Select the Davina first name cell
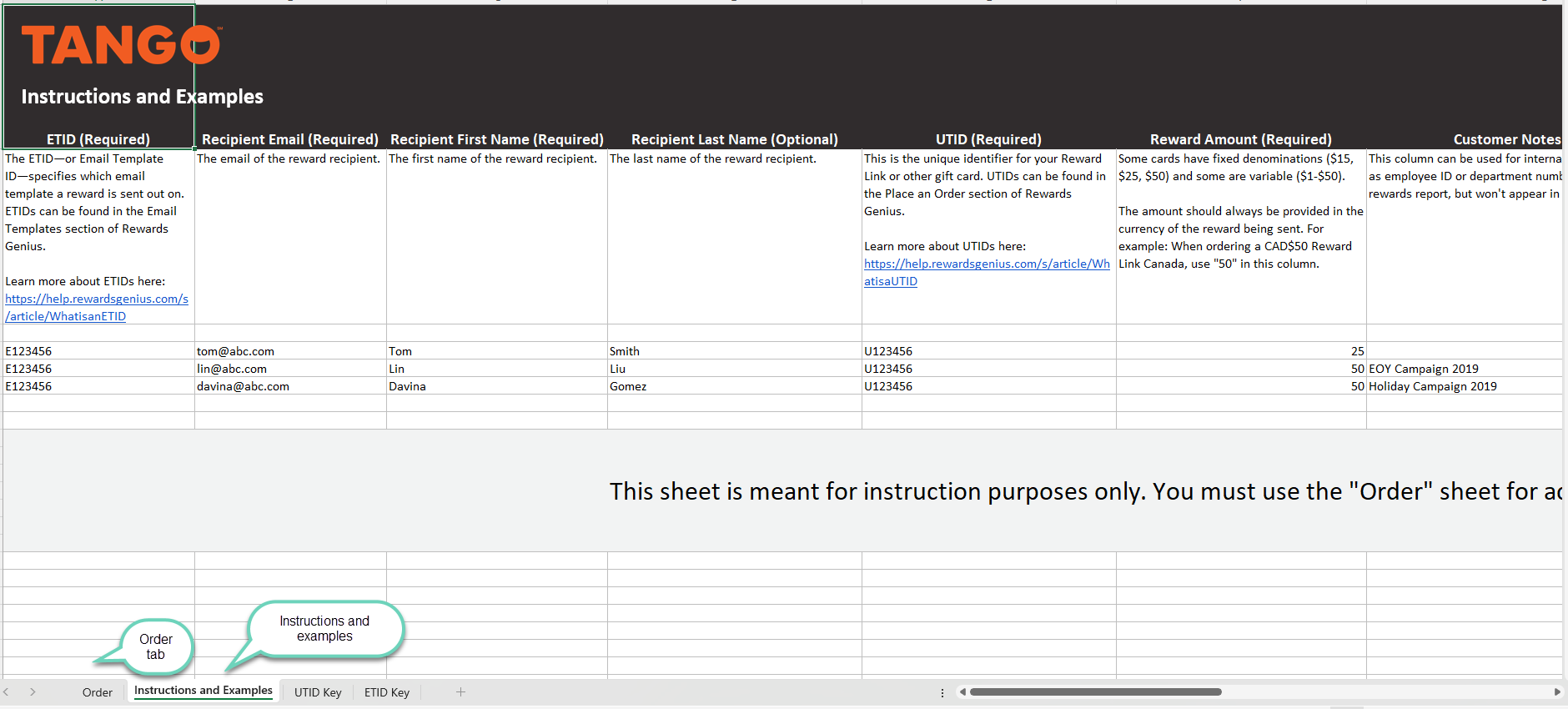Viewport: 1568px width, 709px height. coord(496,386)
